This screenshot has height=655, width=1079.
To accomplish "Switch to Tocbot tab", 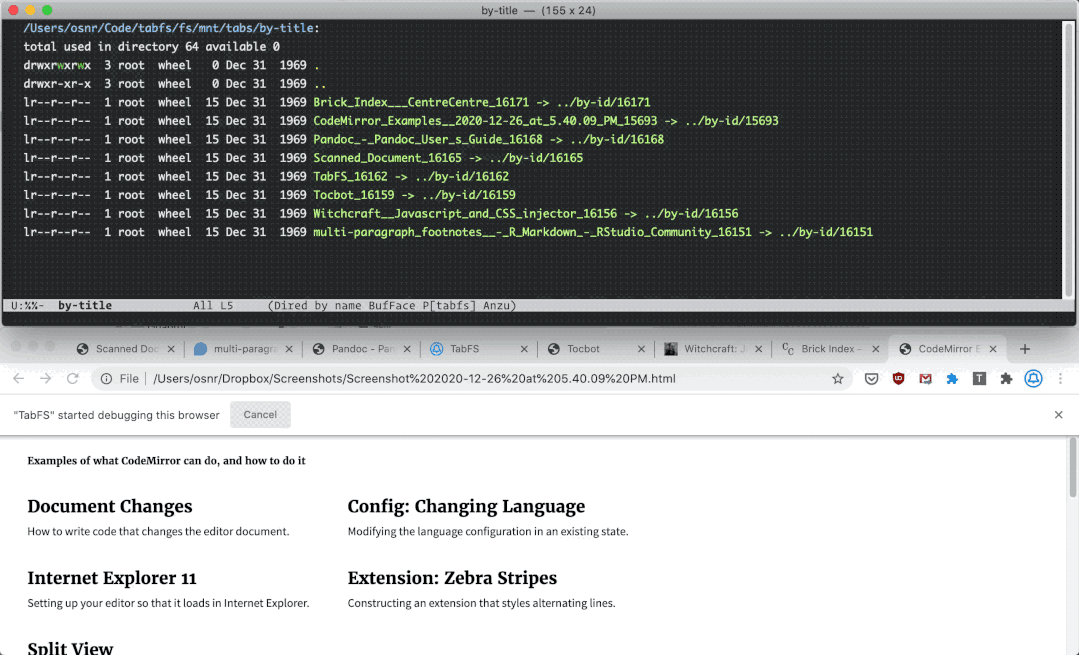I will tap(595, 349).
